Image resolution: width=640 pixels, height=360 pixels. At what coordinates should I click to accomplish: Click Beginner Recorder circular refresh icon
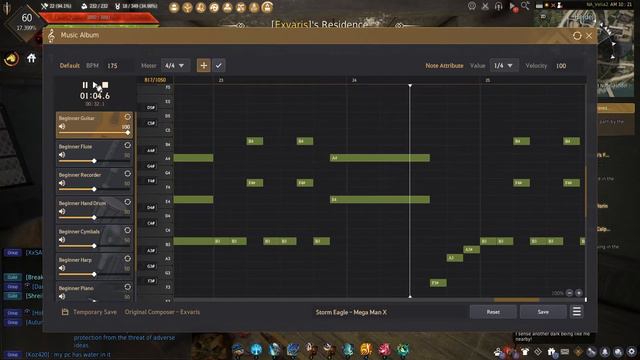click(x=127, y=173)
